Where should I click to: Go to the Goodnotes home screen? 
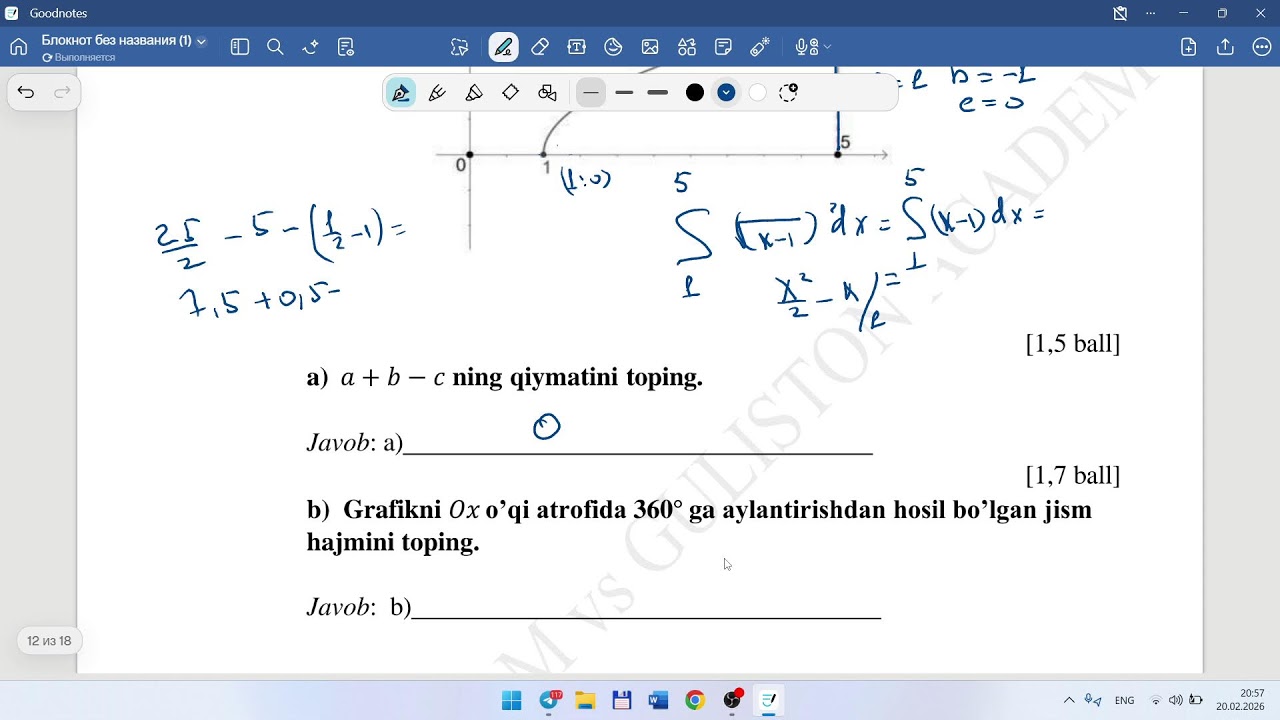pyautogui.click(x=18, y=47)
